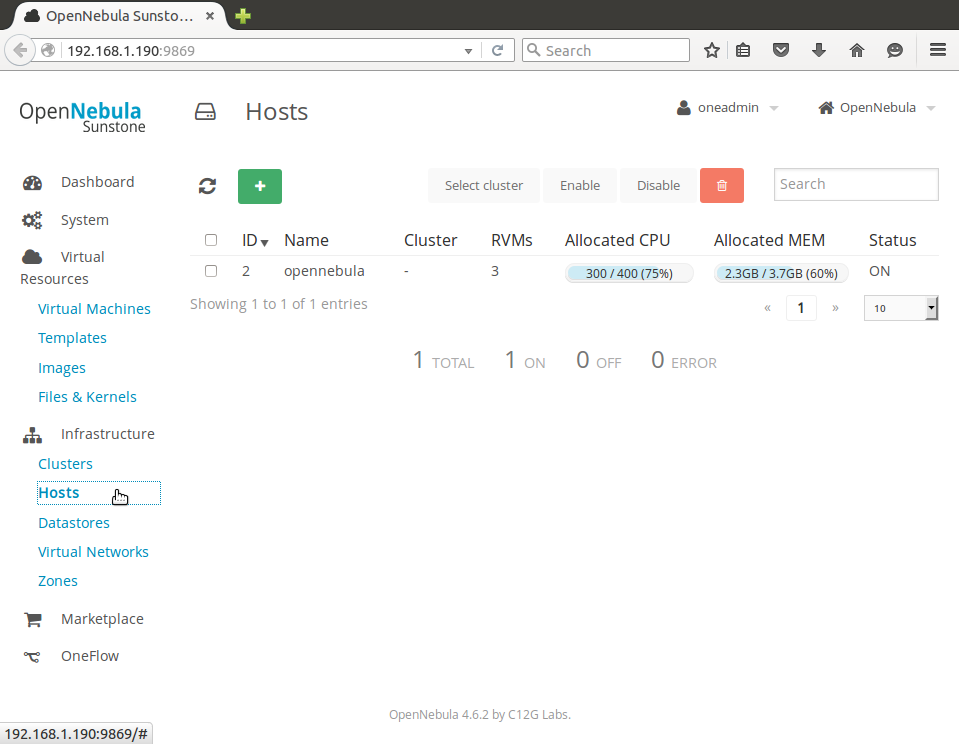Open the oneadmin user dropdown
This screenshot has height=744, width=959.
click(x=728, y=108)
